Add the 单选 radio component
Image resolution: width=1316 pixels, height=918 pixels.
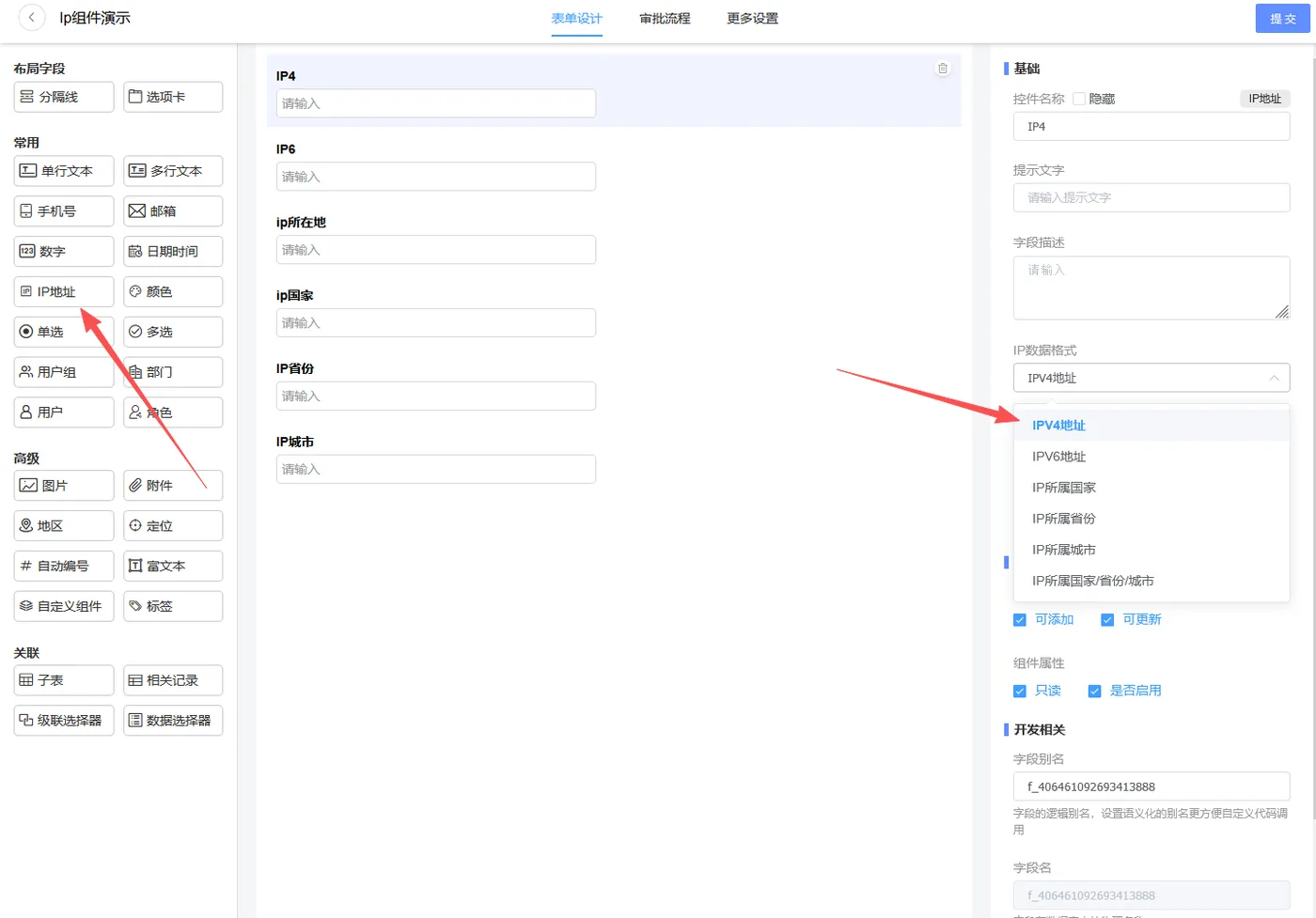(64, 332)
